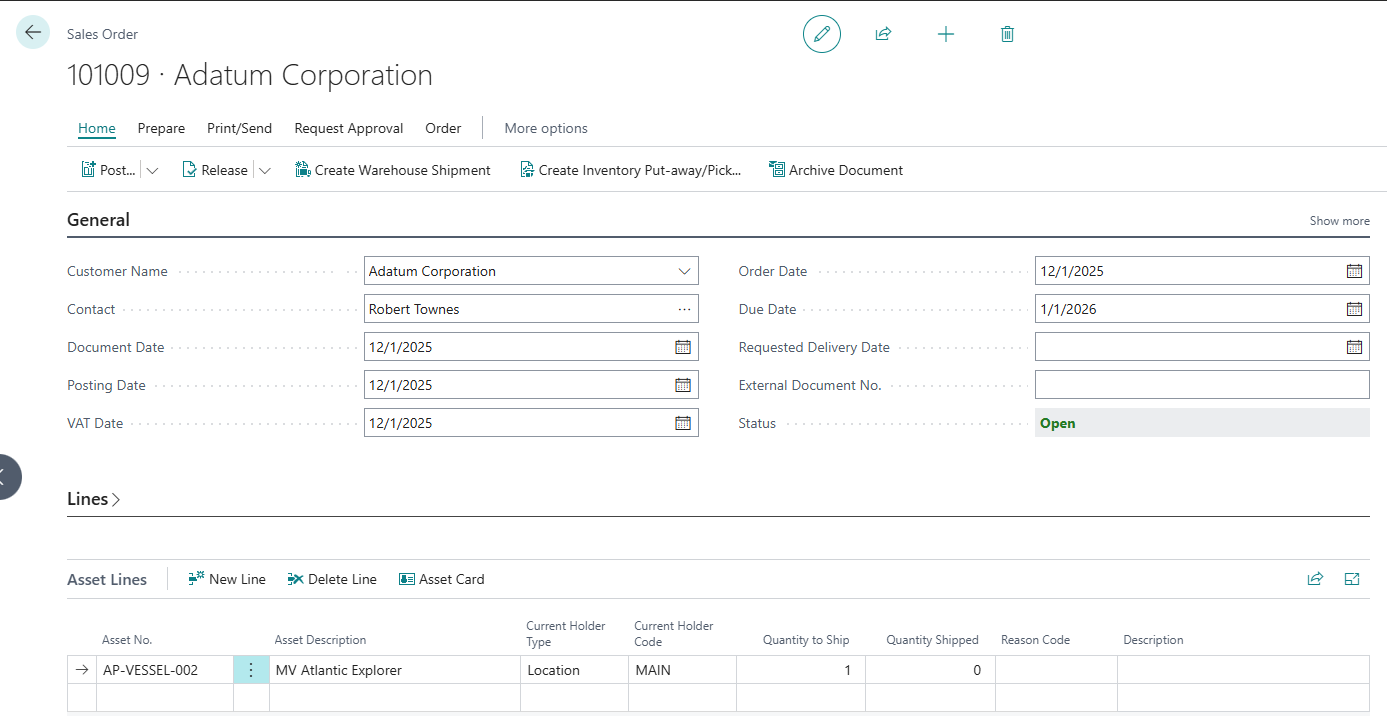
Task: Click the share icon in header
Action: [x=883, y=34]
